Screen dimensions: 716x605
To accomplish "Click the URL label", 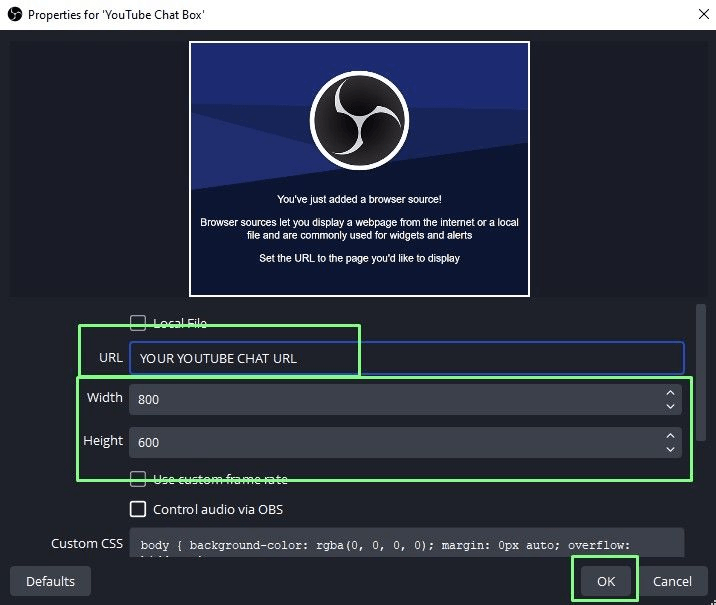I will tap(111, 358).
